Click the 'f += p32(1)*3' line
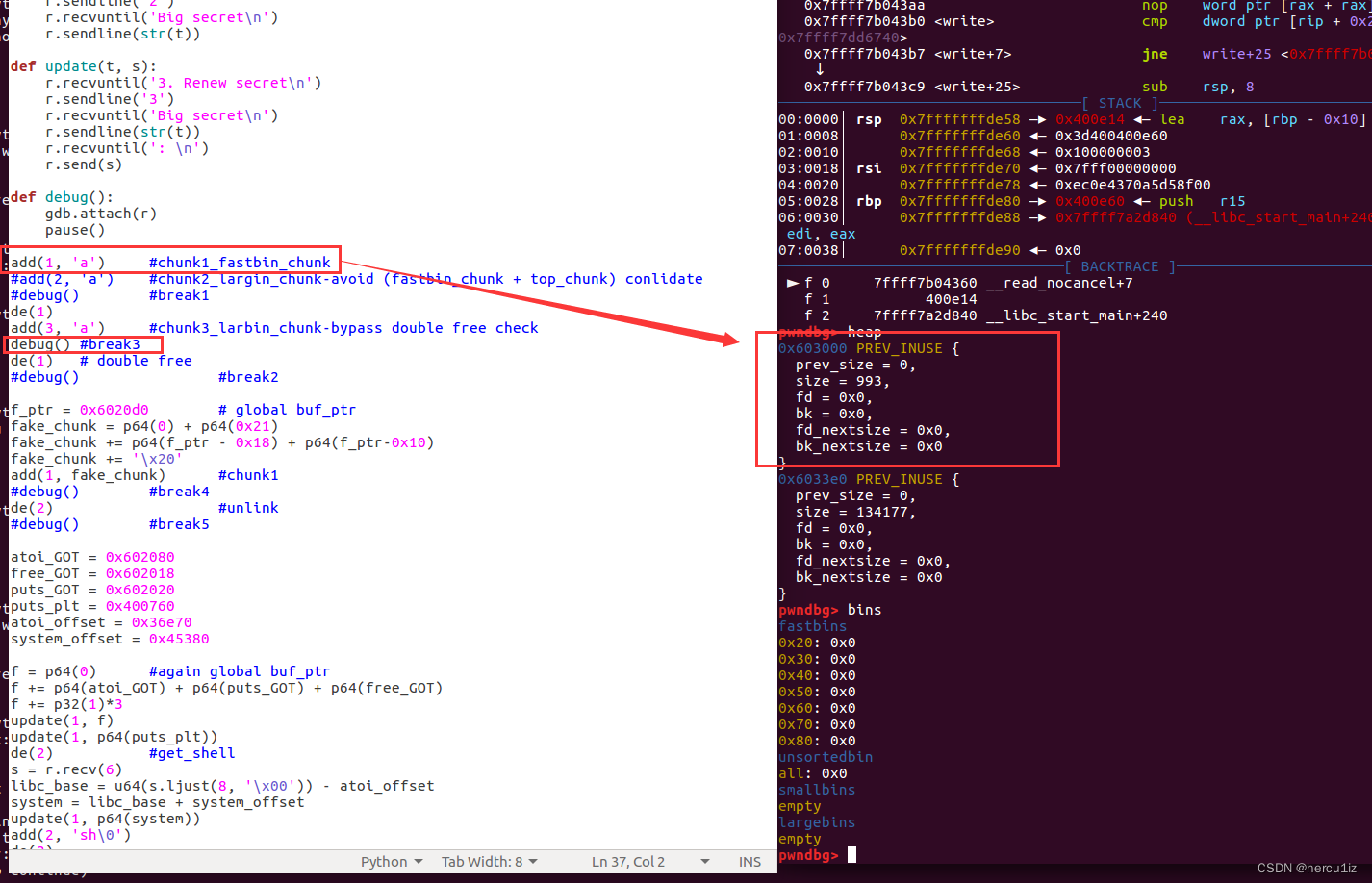This screenshot has height=883, width=1372. [66, 704]
